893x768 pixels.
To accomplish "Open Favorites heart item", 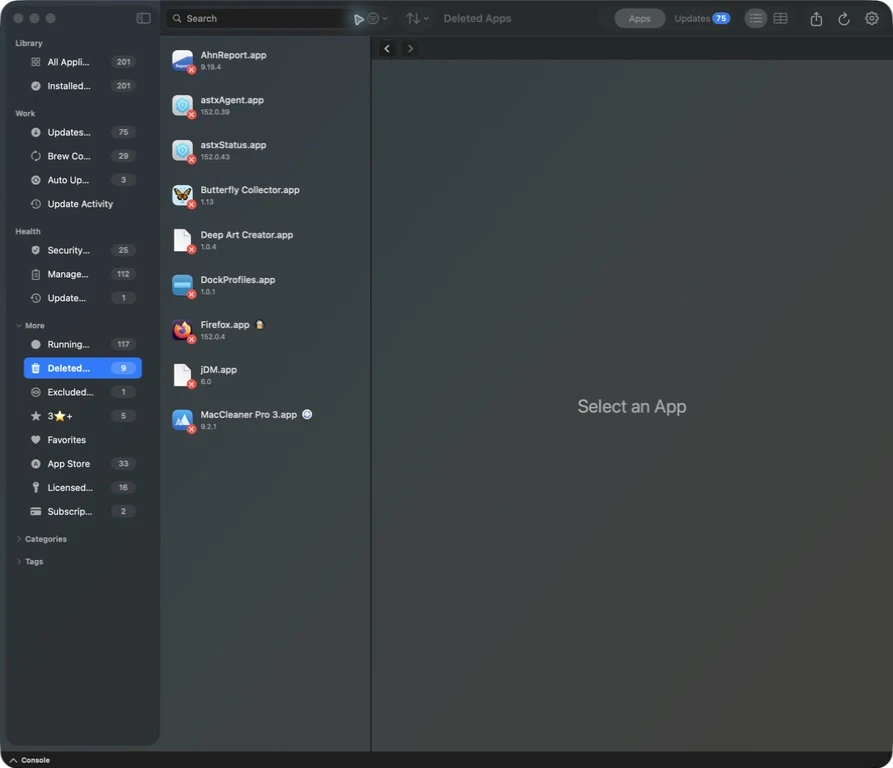I will coord(83,440).
